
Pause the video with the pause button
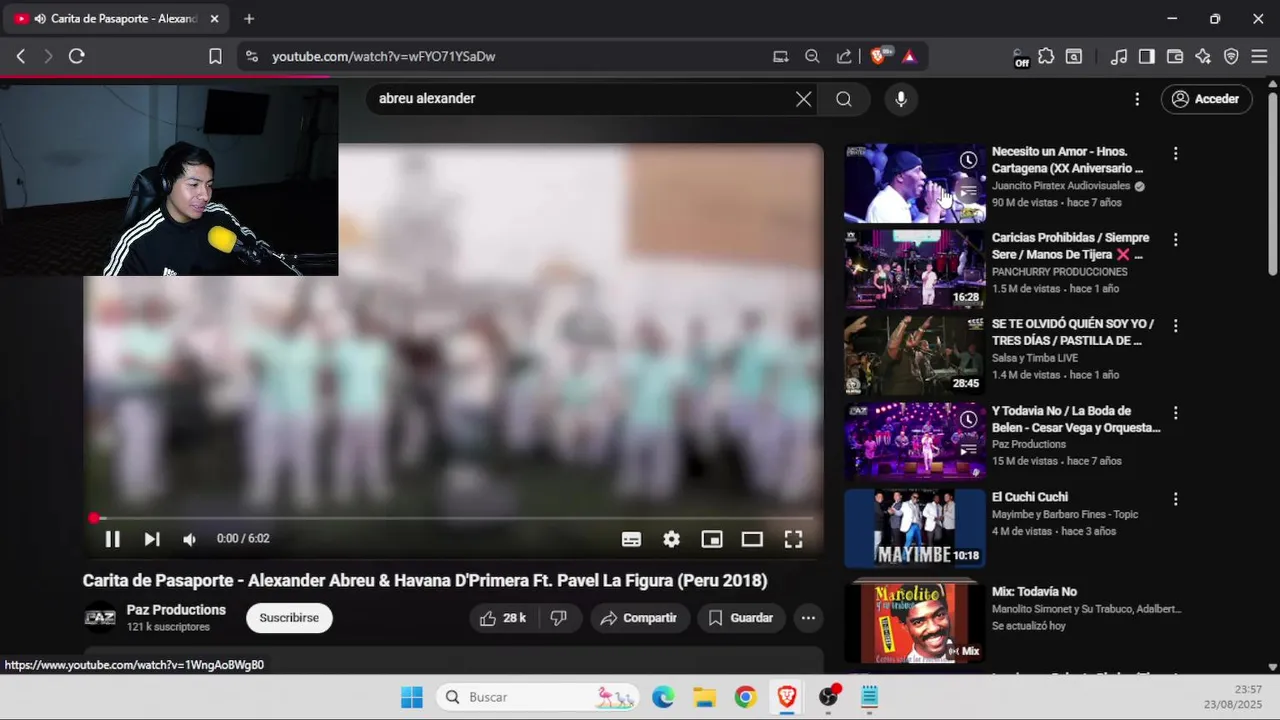[112, 539]
